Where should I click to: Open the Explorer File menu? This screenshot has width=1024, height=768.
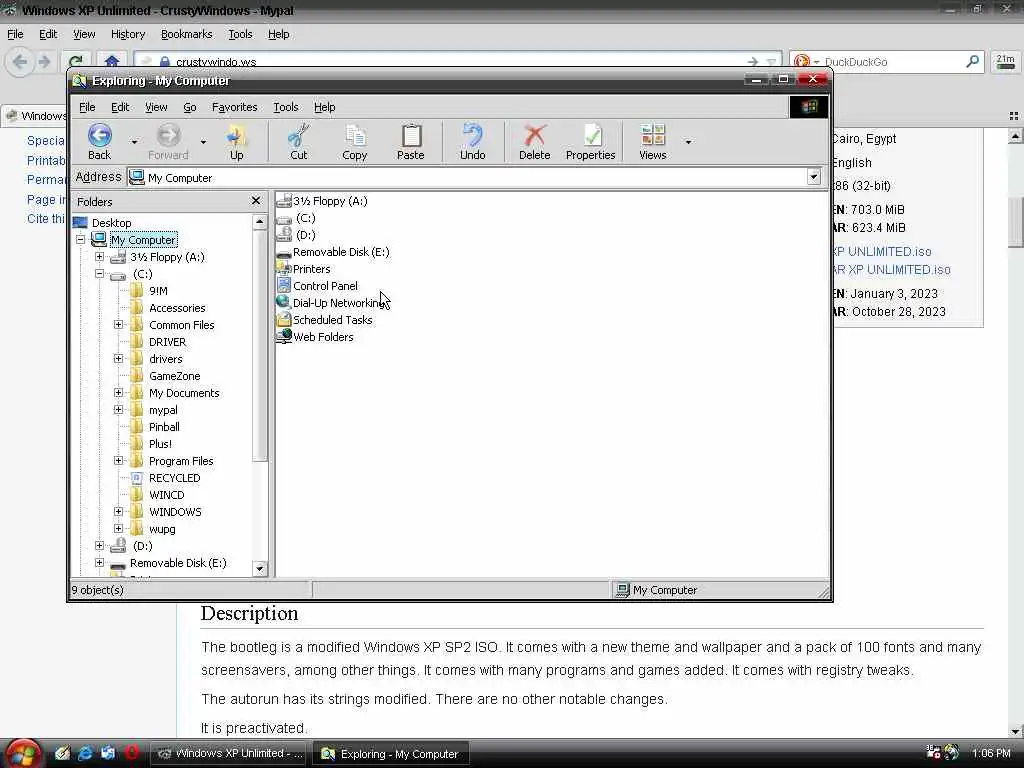click(87, 107)
